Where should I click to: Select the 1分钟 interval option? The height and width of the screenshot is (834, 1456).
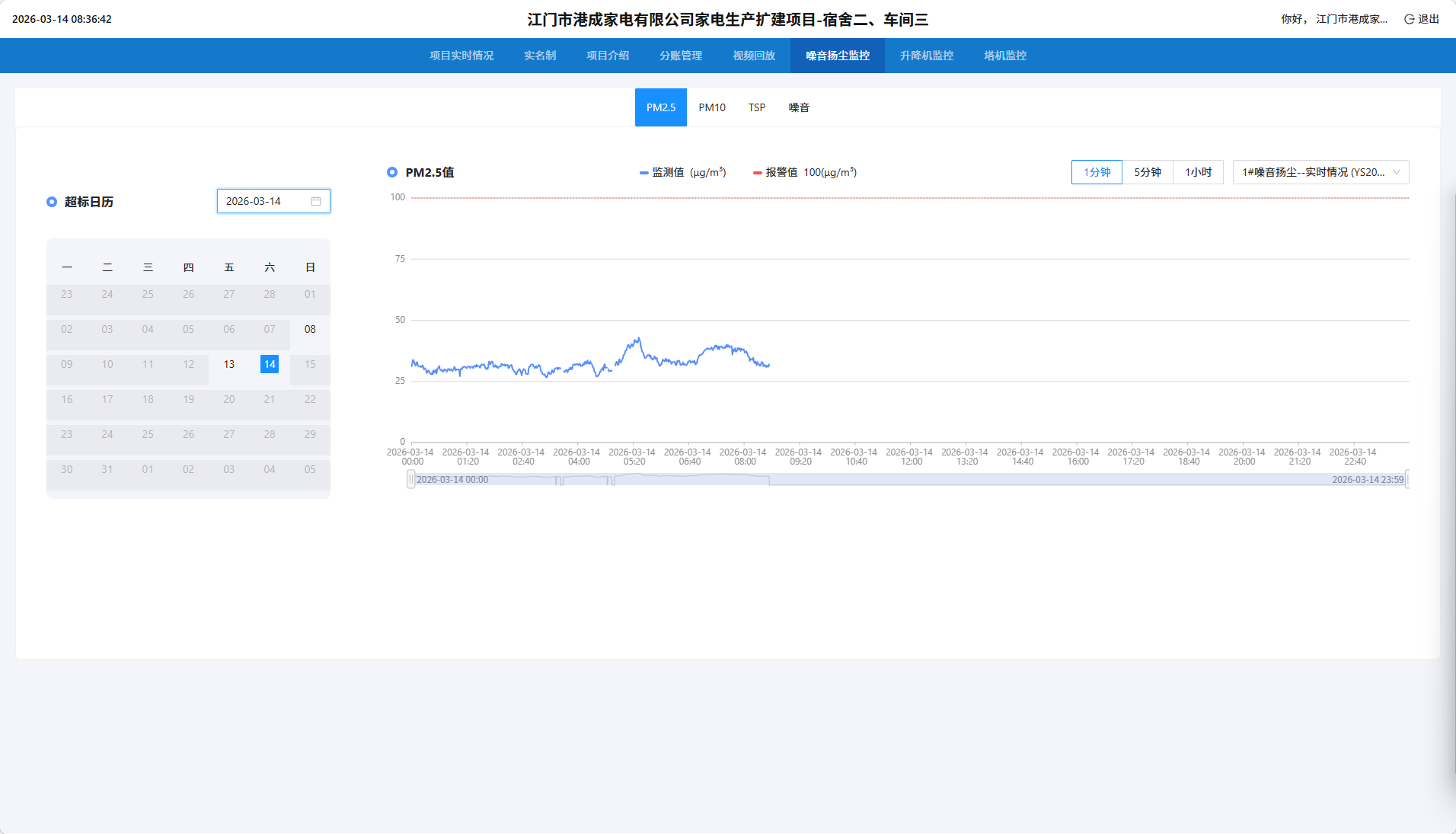[x=1097, y=172]
